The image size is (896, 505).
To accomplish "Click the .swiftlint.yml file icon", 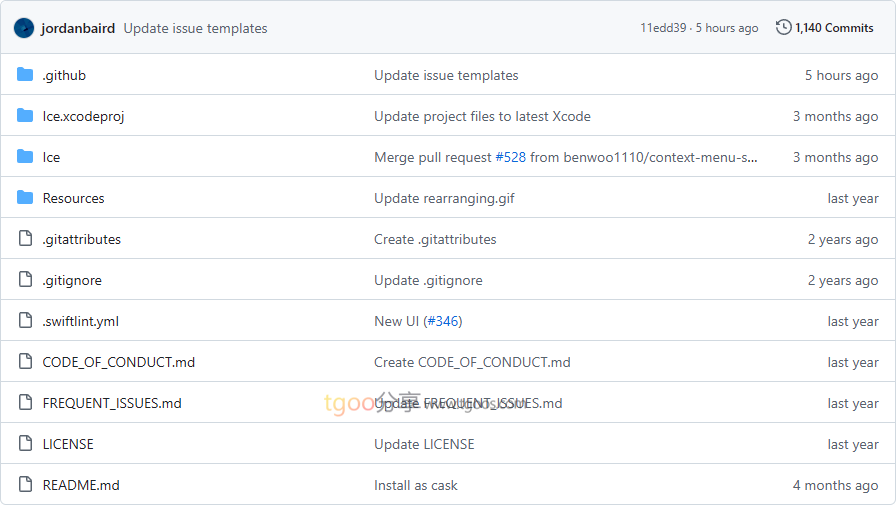I will pos(25,321).
